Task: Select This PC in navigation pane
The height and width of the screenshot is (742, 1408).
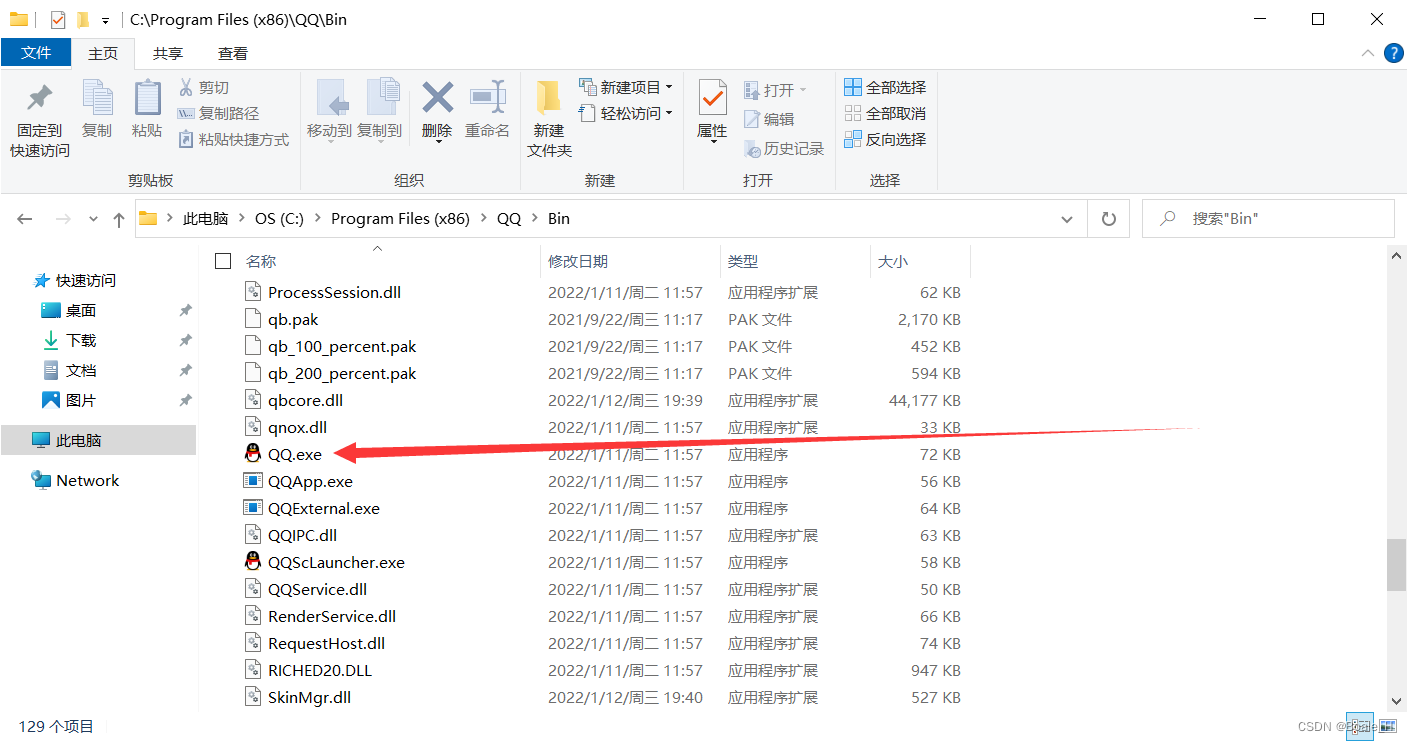Action: [x=79, y=440]
